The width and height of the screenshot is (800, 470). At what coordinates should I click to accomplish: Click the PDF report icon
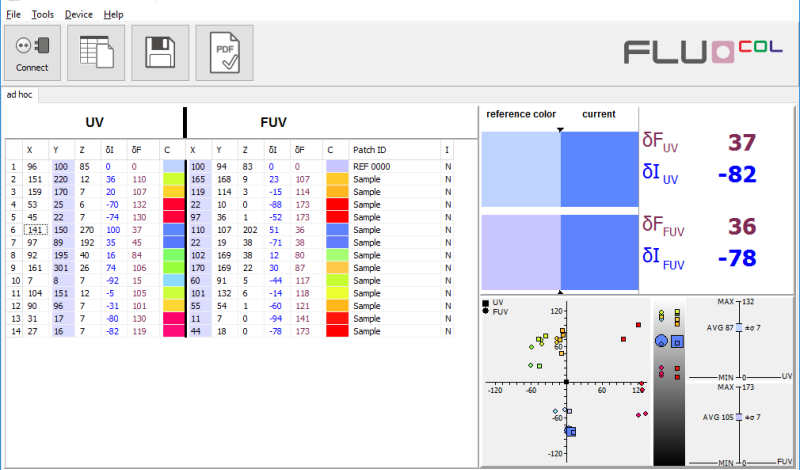coord(224,53)
